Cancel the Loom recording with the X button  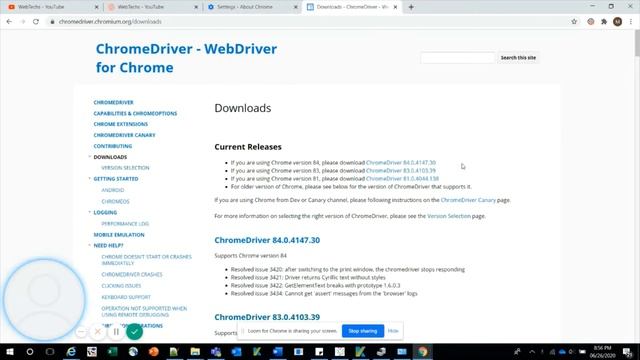pos(98,332)
